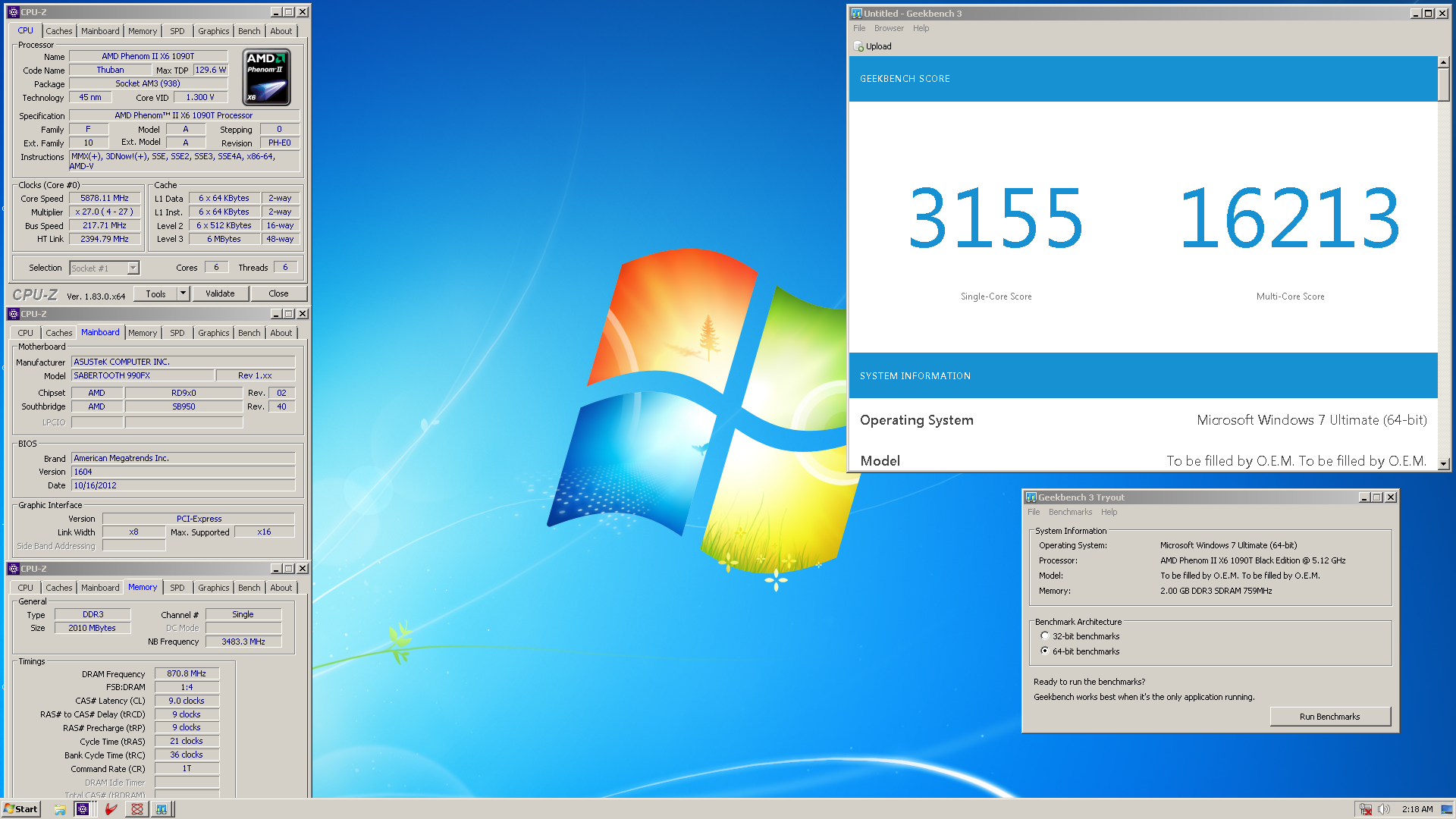The image size is (1456, 819).
Task: Select the Geekbench taskbar icon
Action: pos(162,809)
